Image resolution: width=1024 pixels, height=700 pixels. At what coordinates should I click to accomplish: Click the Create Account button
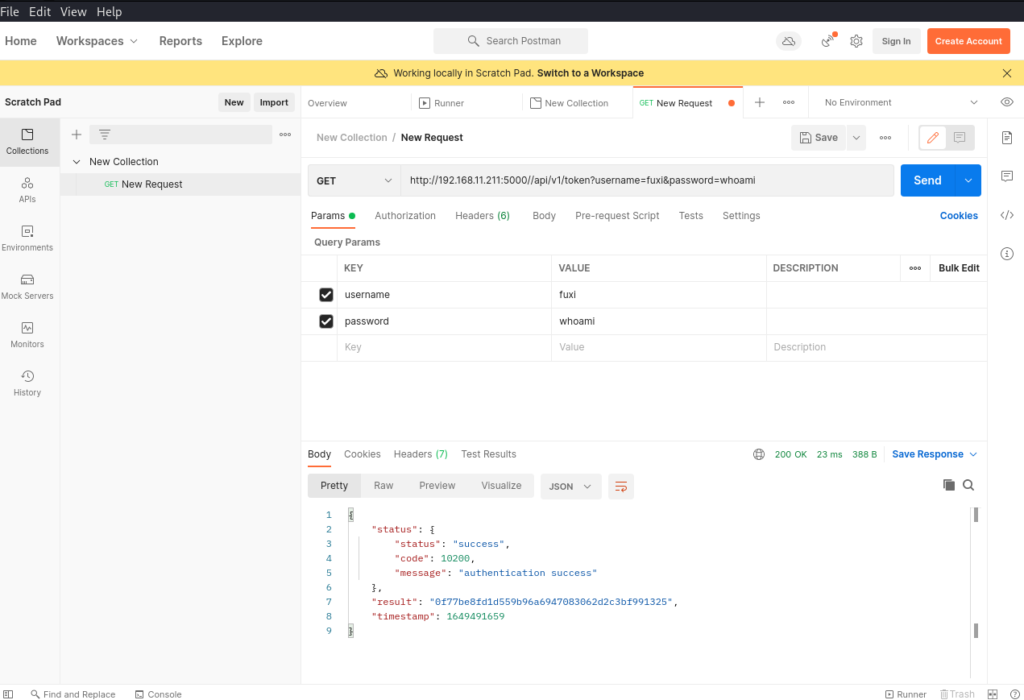point(968,41)
